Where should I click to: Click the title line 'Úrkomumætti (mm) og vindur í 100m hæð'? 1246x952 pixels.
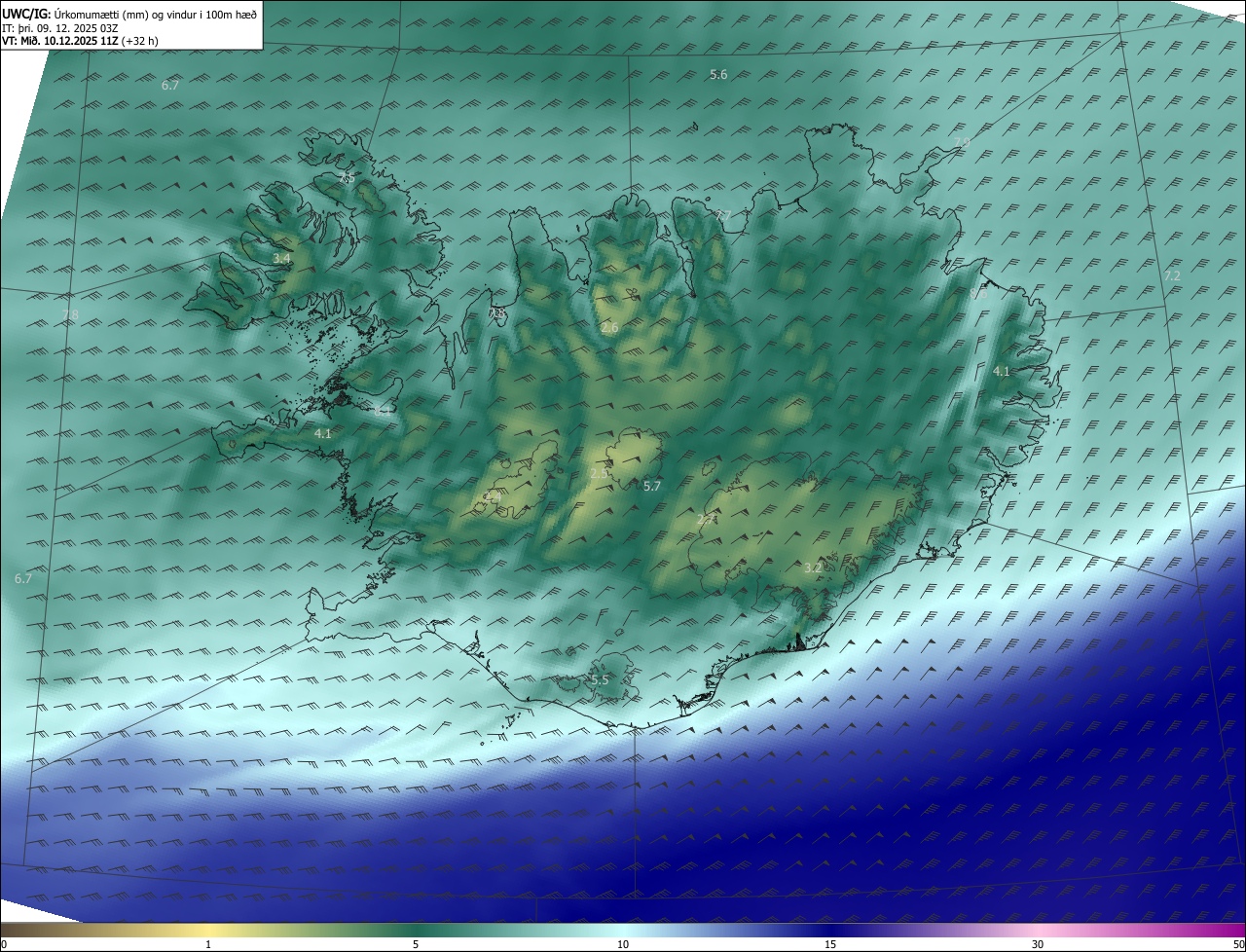[155, 14]
